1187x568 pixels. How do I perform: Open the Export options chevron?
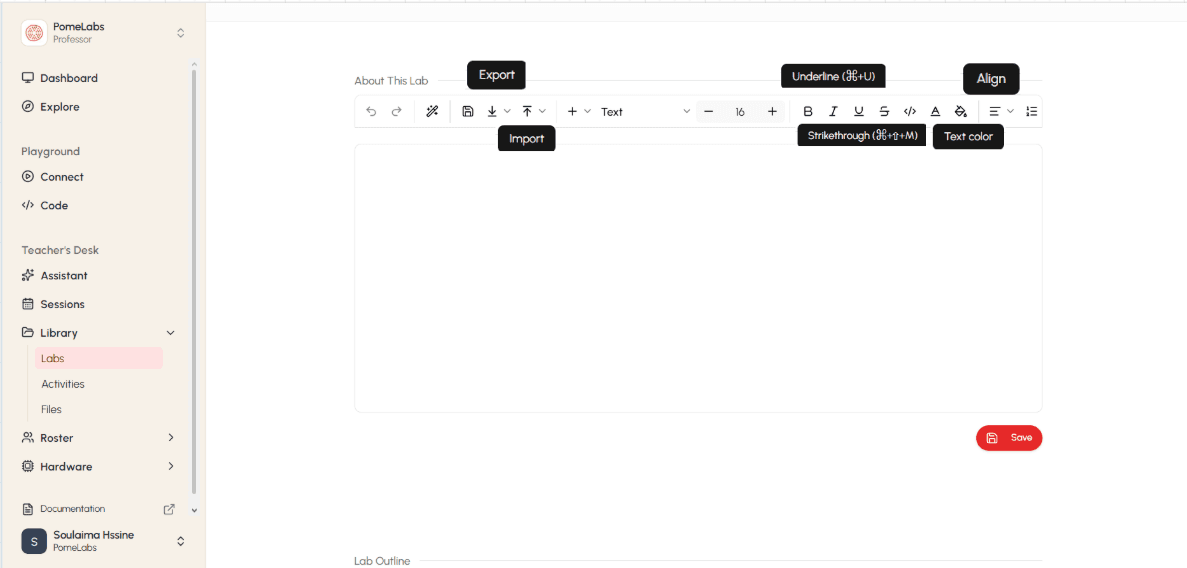507,111
